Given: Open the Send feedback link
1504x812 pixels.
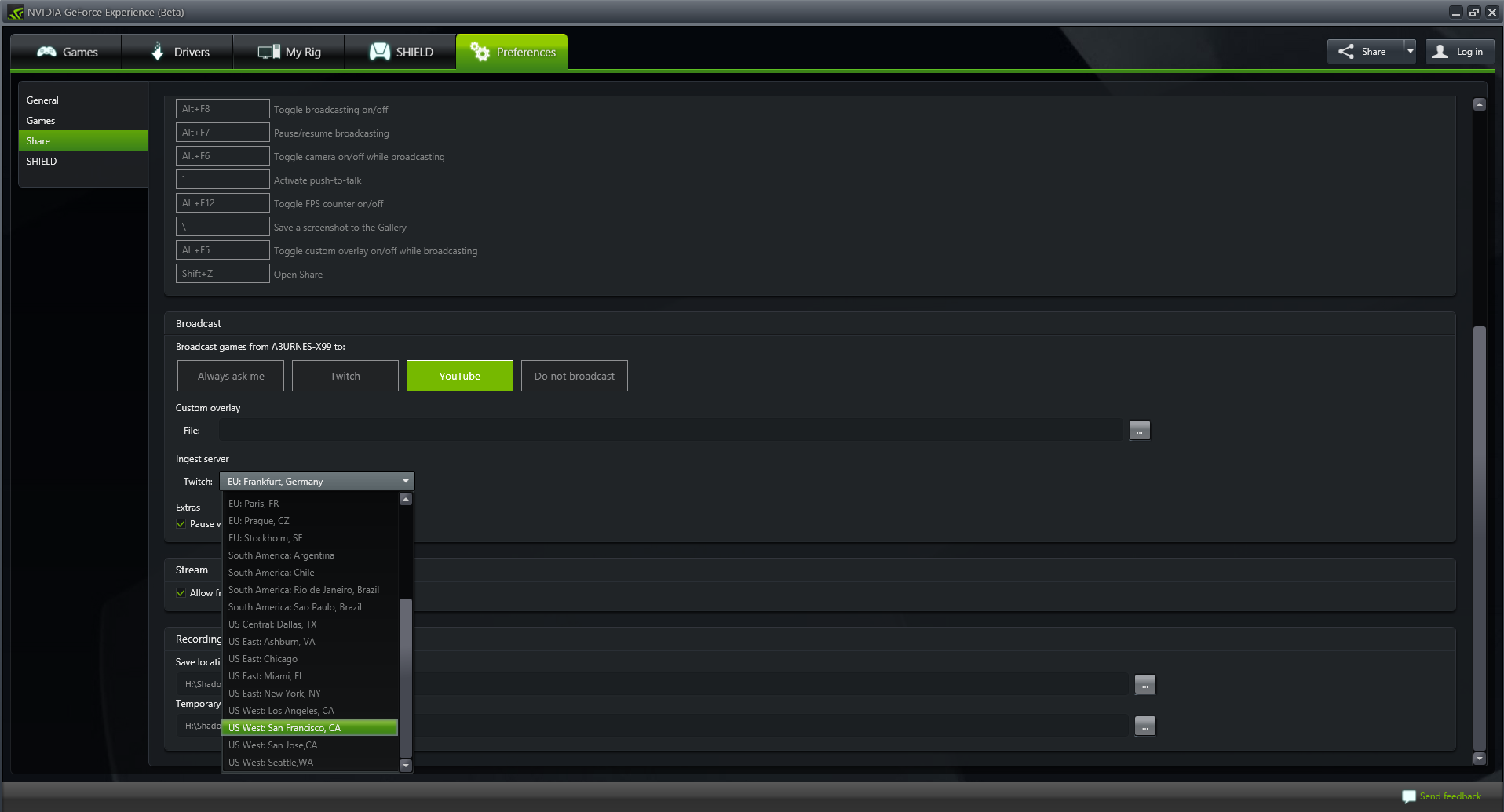Looking at the screenshot, I should 1451,796.
